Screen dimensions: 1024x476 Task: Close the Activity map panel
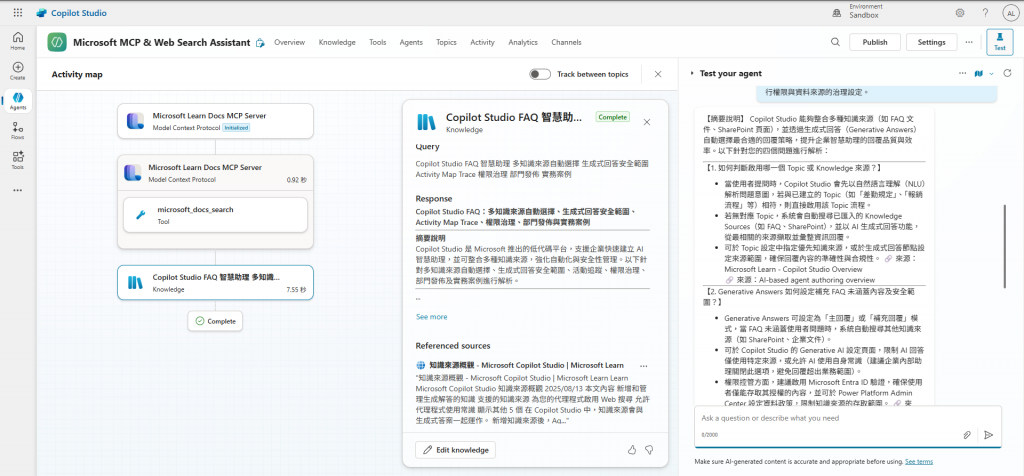(658, 74)
